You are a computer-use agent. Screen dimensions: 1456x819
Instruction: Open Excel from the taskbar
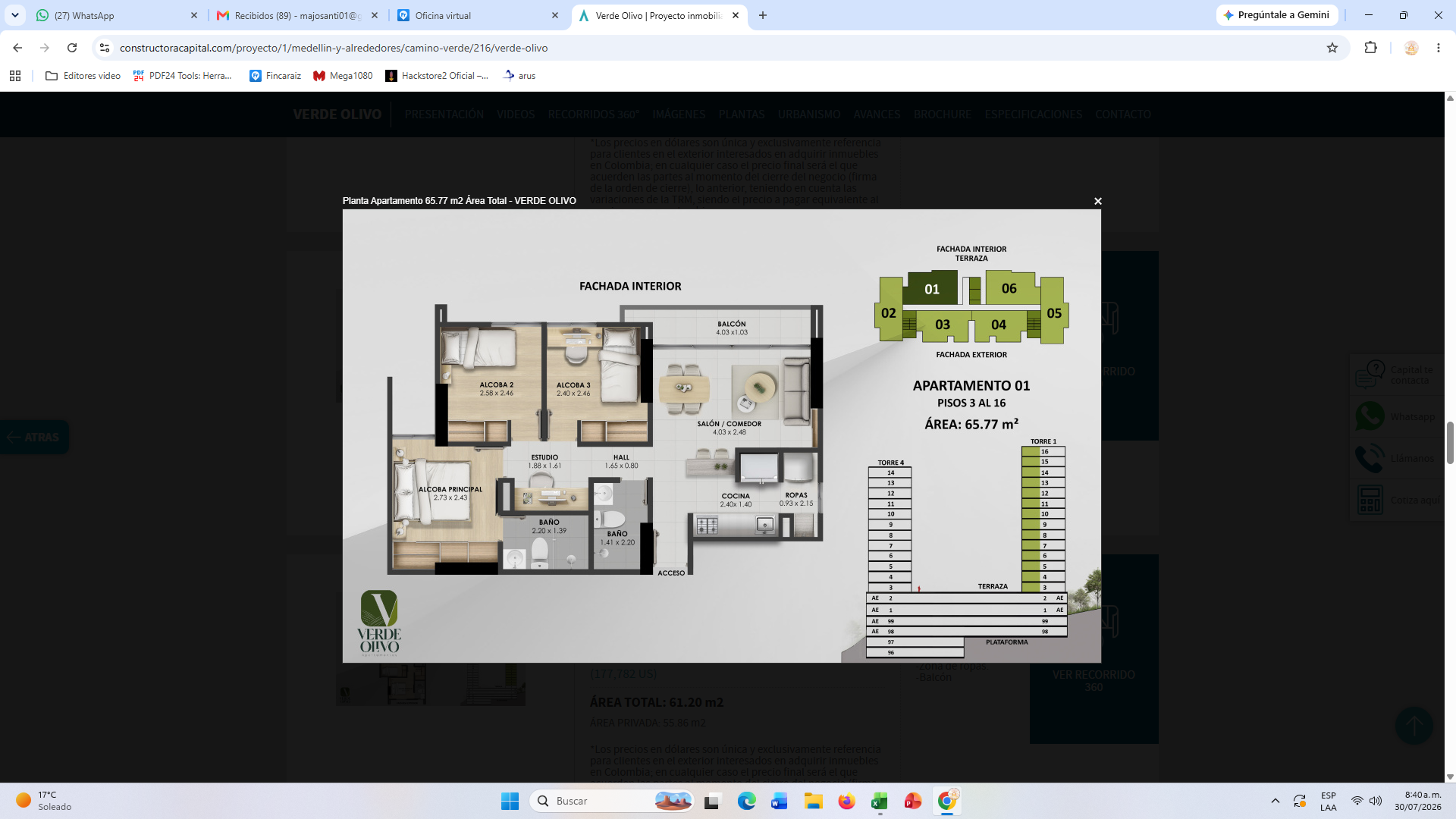click(880, 801)
